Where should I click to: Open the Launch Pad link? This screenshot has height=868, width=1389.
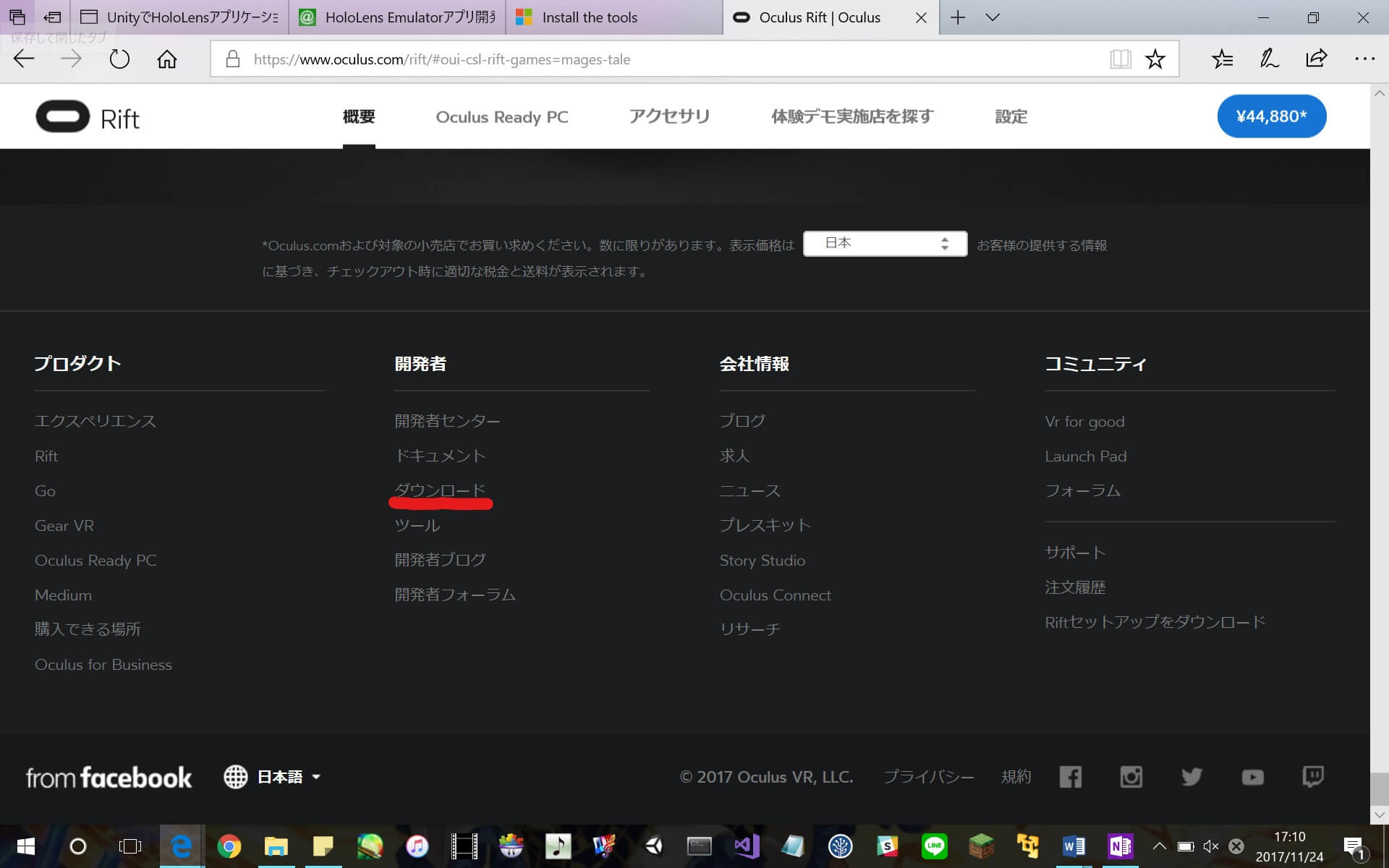1086,456
